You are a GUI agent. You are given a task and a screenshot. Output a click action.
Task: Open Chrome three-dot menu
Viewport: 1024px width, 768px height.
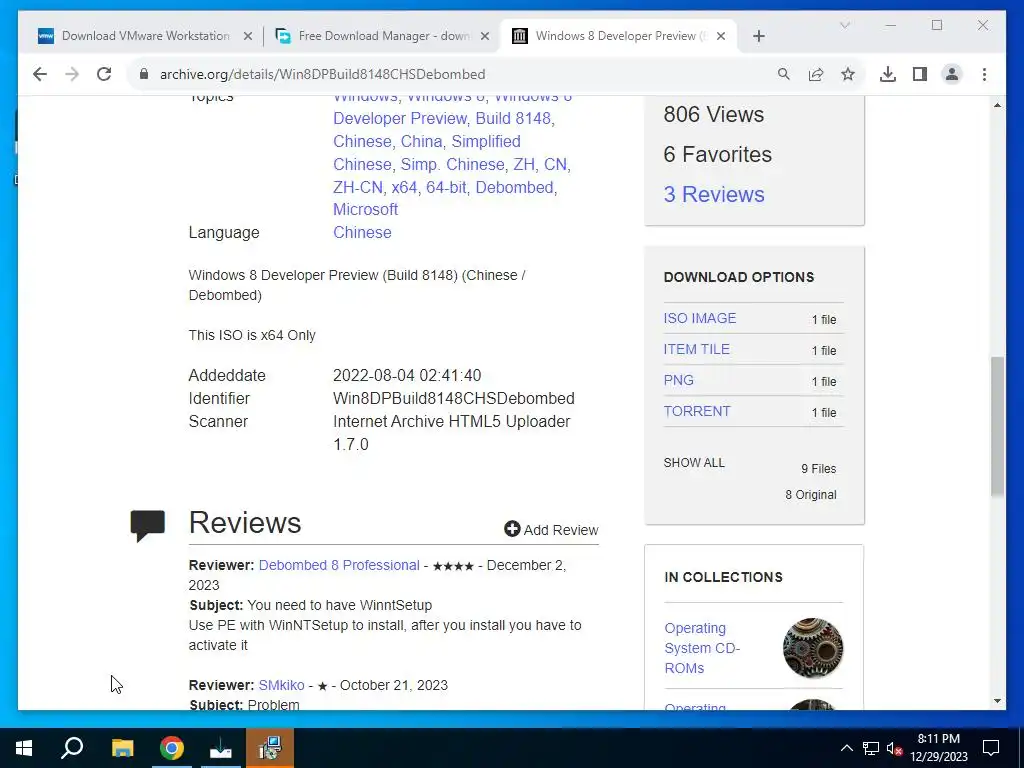click(x=984, y=74)
